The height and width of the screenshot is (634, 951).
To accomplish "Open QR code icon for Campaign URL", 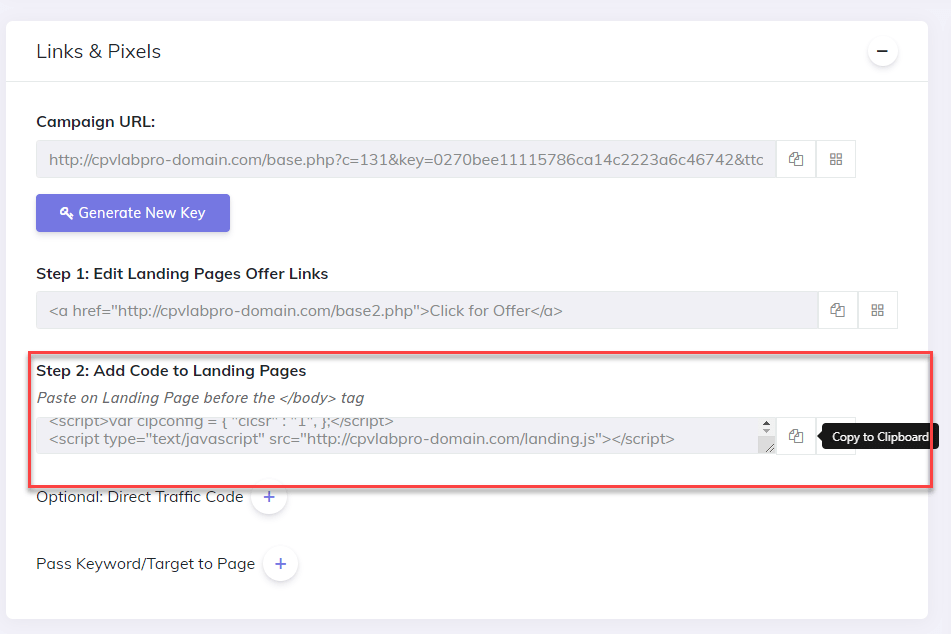I will click(836, 159).
